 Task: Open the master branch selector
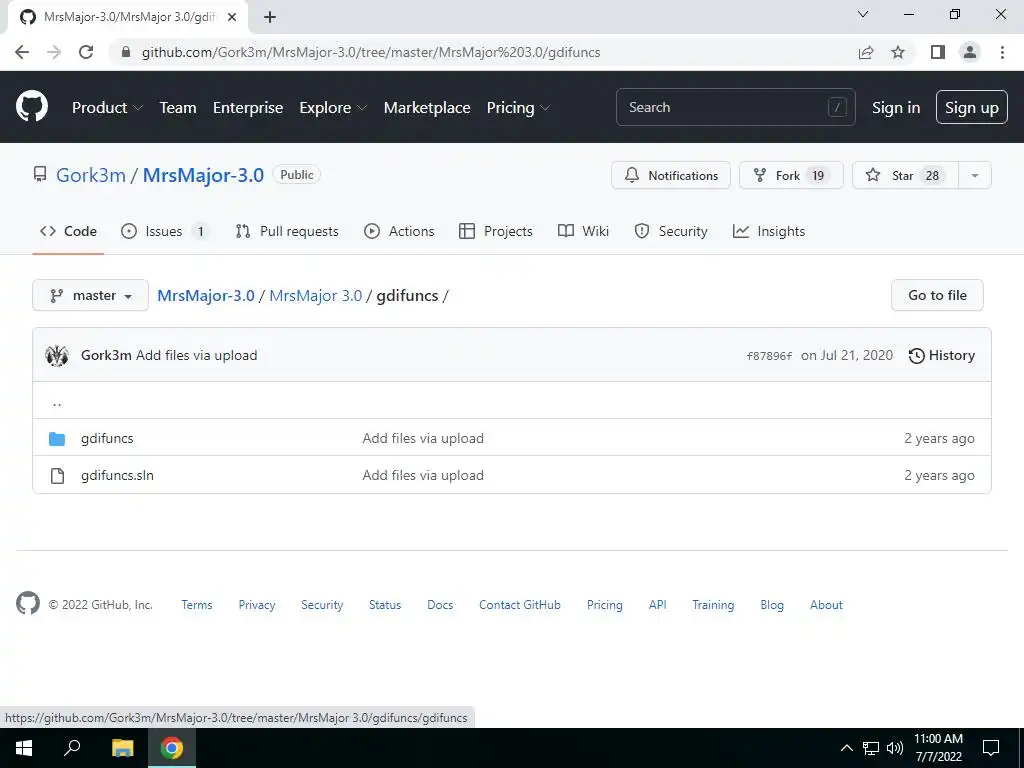coord(90,295)
